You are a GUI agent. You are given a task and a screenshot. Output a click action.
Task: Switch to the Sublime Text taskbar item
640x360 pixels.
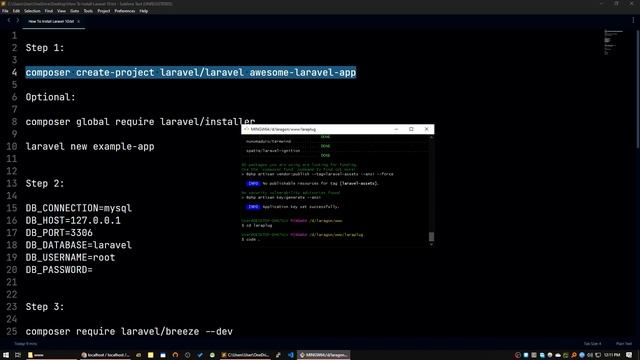coord(245,355)
